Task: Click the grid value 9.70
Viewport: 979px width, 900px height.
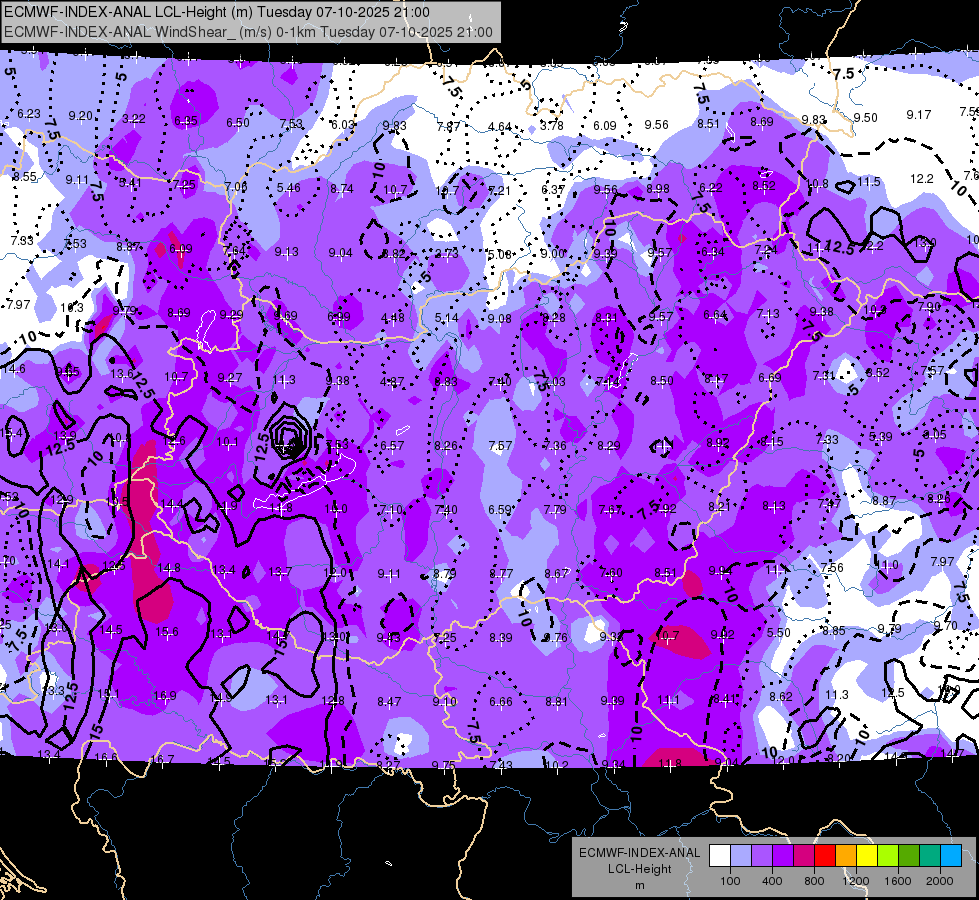Action: click(945, 625)
